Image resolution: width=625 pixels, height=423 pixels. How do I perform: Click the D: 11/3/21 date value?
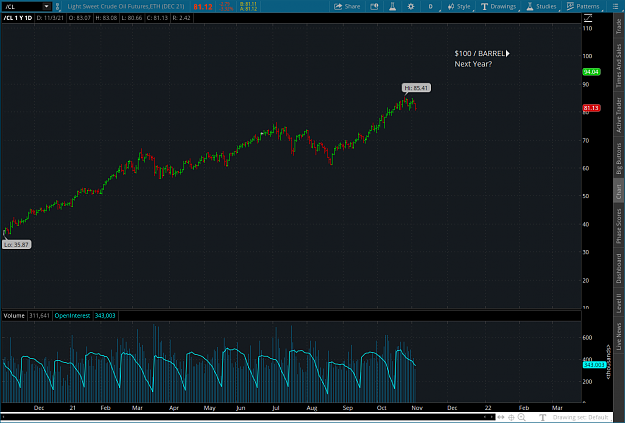[50, 18]
